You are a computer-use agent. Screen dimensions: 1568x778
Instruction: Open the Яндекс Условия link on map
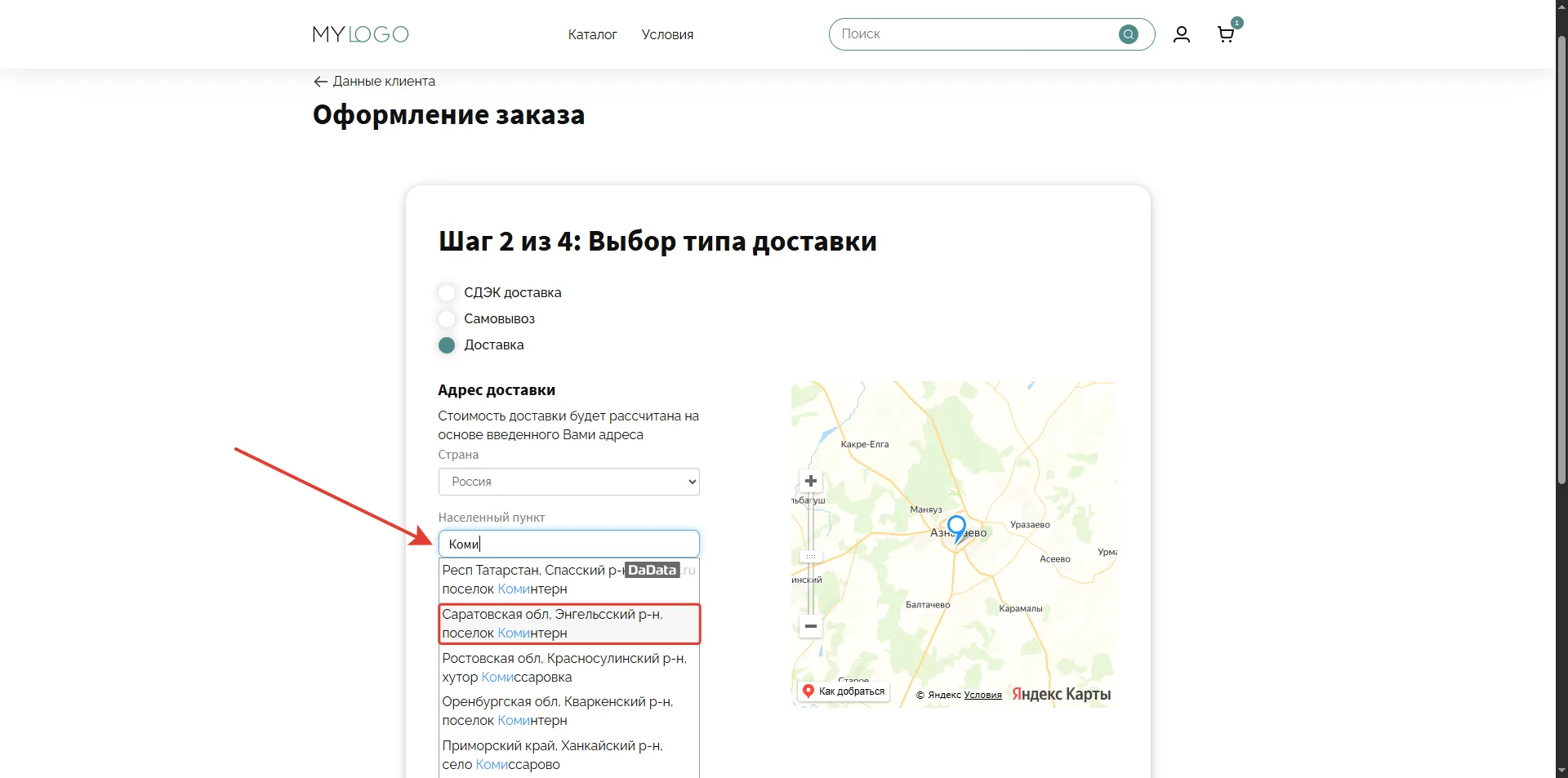[982, 696]
